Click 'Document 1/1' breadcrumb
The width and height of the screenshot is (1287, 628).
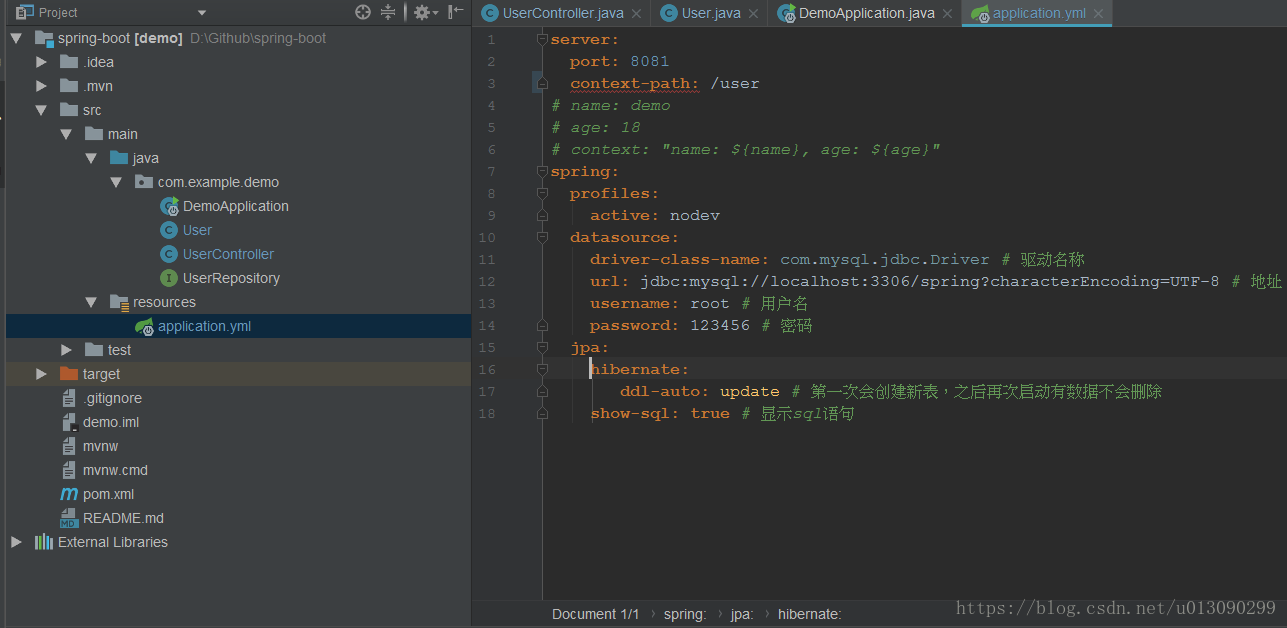[x=595, y=614]
